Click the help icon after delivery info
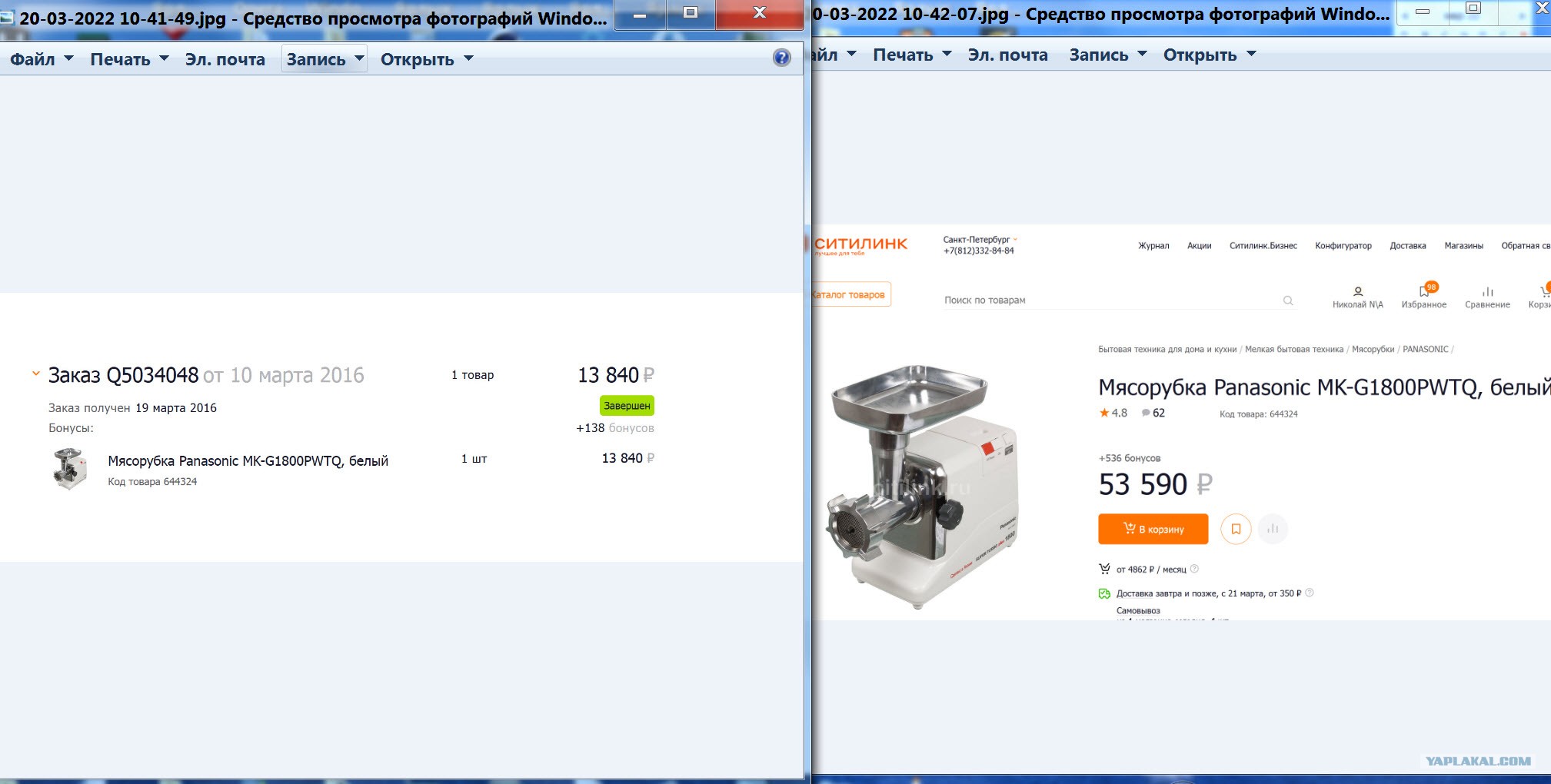 (1310, 593)
